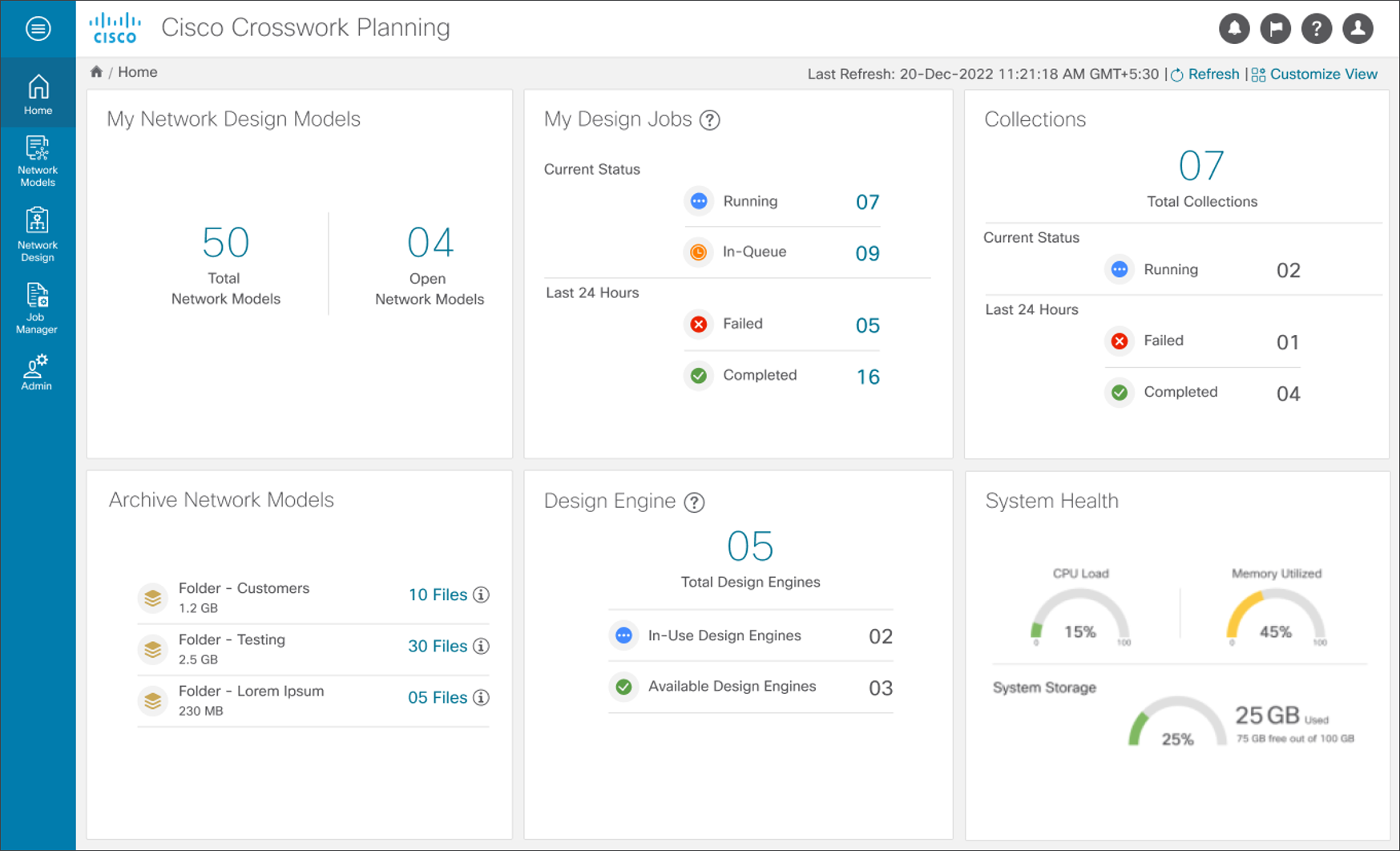The width and height of the screenshot is (1400, 851).
Task: Open the 30 Files link
Action: (x=438, y=646)
